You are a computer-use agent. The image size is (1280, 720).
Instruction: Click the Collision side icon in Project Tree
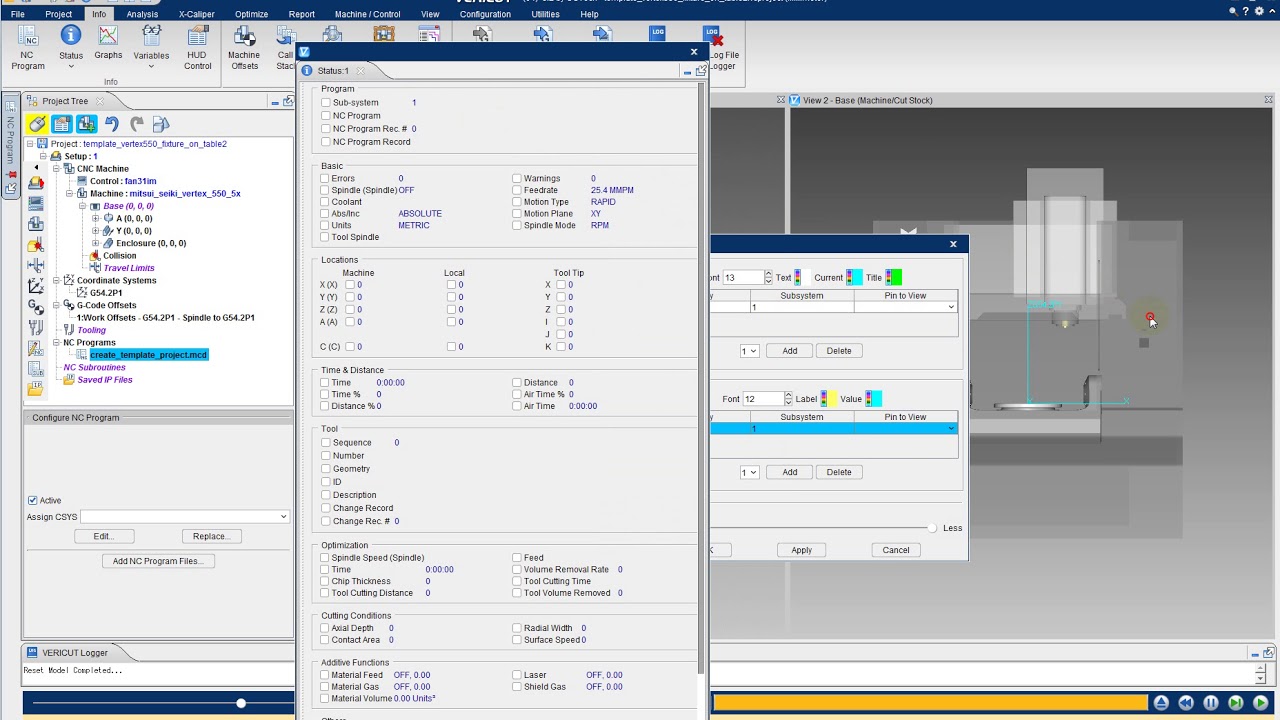[x=36, y=244]
